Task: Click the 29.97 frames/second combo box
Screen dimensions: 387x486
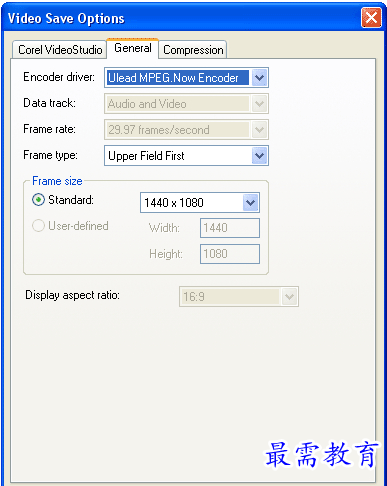Action: (x=186, y=130)
